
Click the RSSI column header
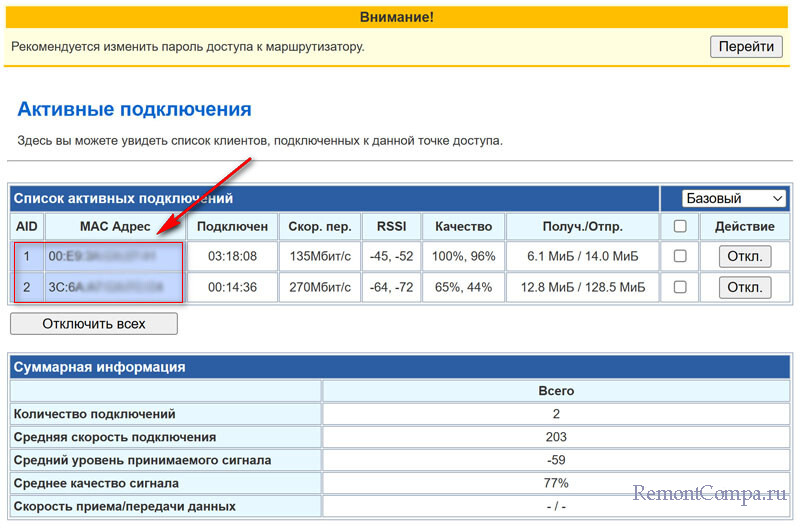pyautogui.click(x=385, y=227)
